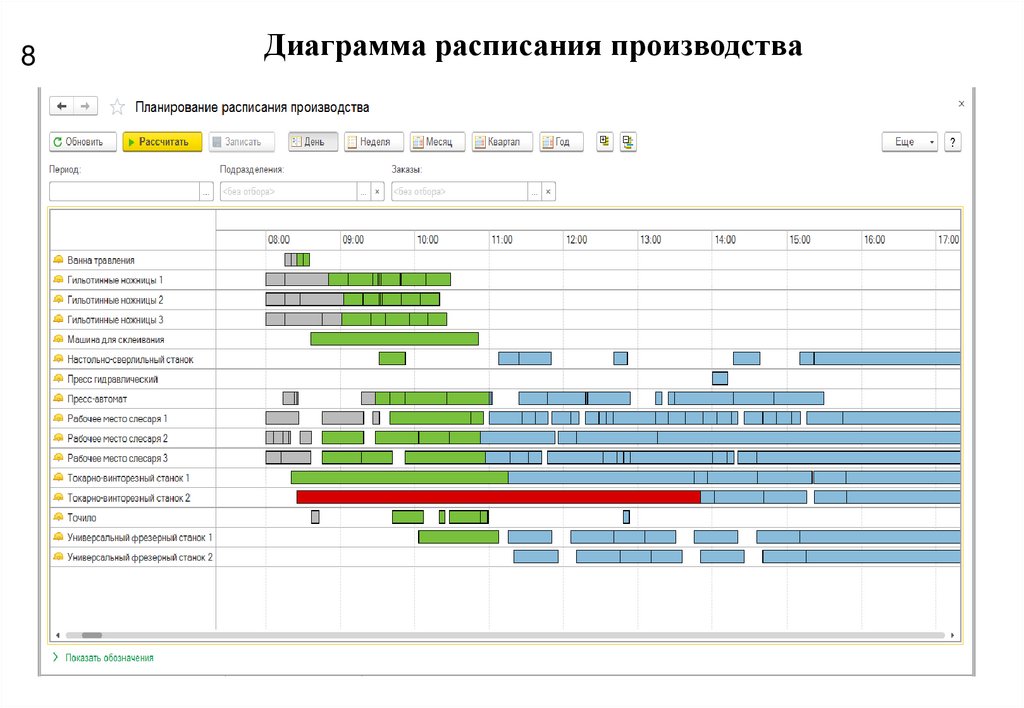
Task: Select the Гильотинные ножницы 1 row icon
Action: click(x=58, y=280)
